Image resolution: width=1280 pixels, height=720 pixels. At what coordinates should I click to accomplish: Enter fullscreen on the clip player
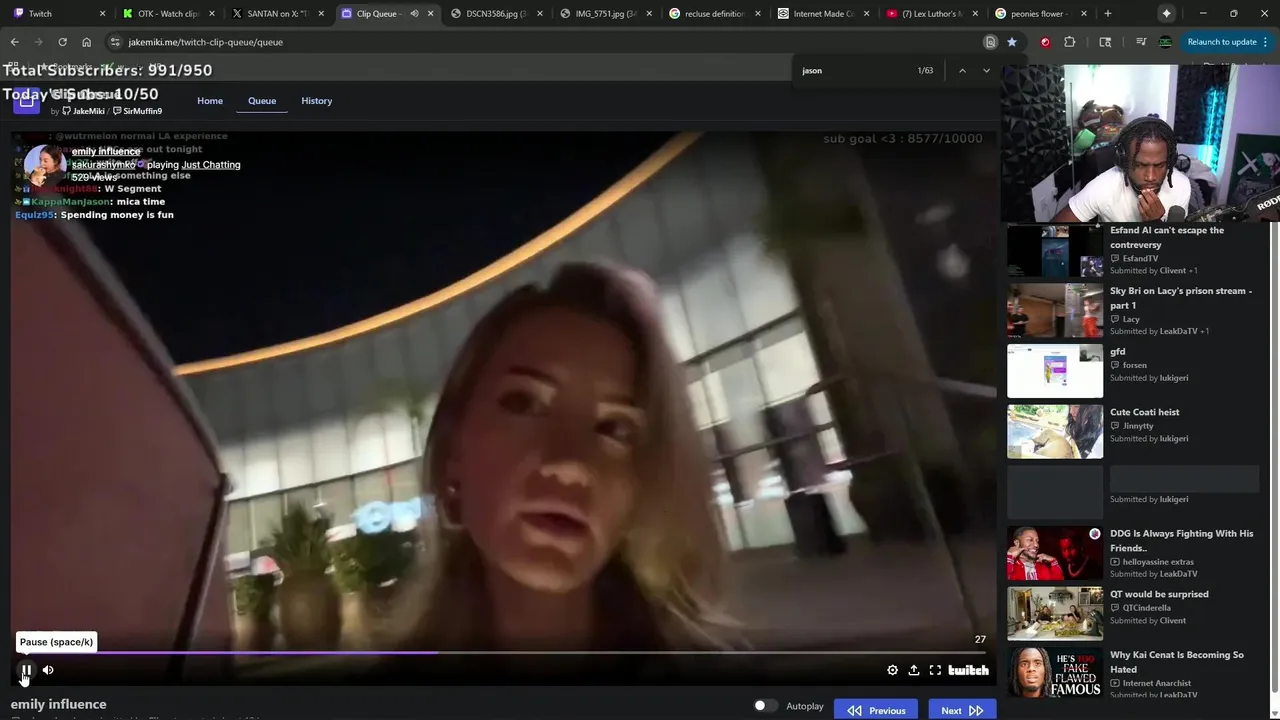coord(935,670)
